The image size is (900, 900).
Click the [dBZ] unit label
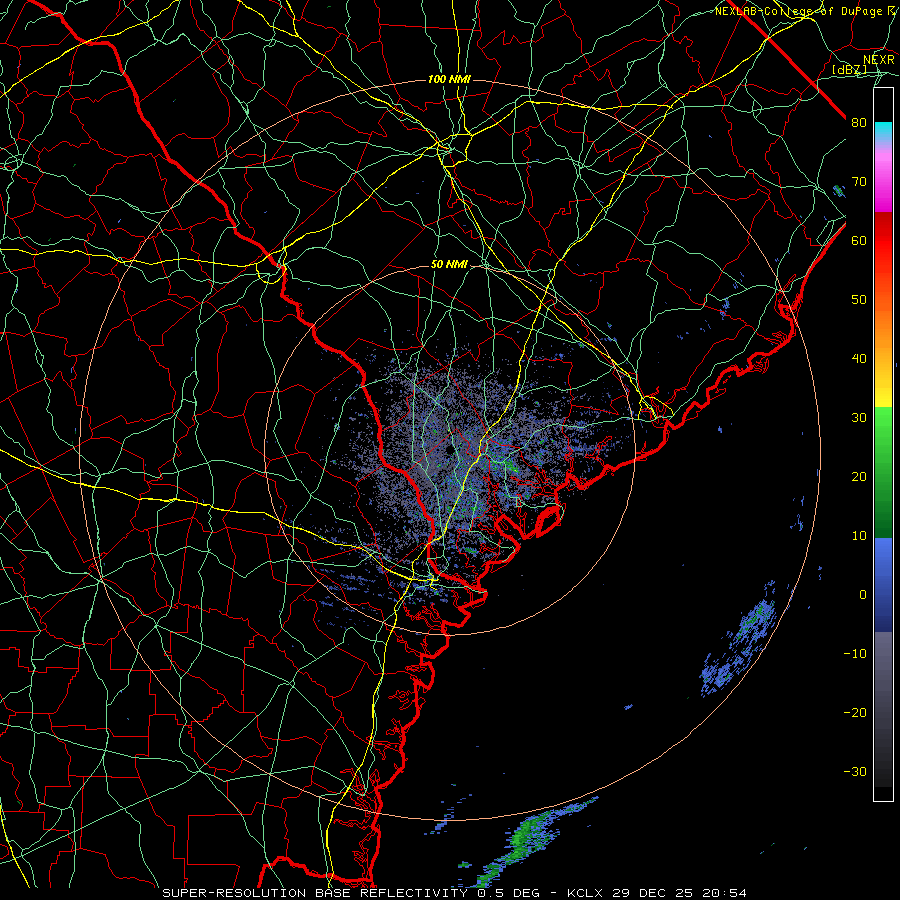point(849,69)
